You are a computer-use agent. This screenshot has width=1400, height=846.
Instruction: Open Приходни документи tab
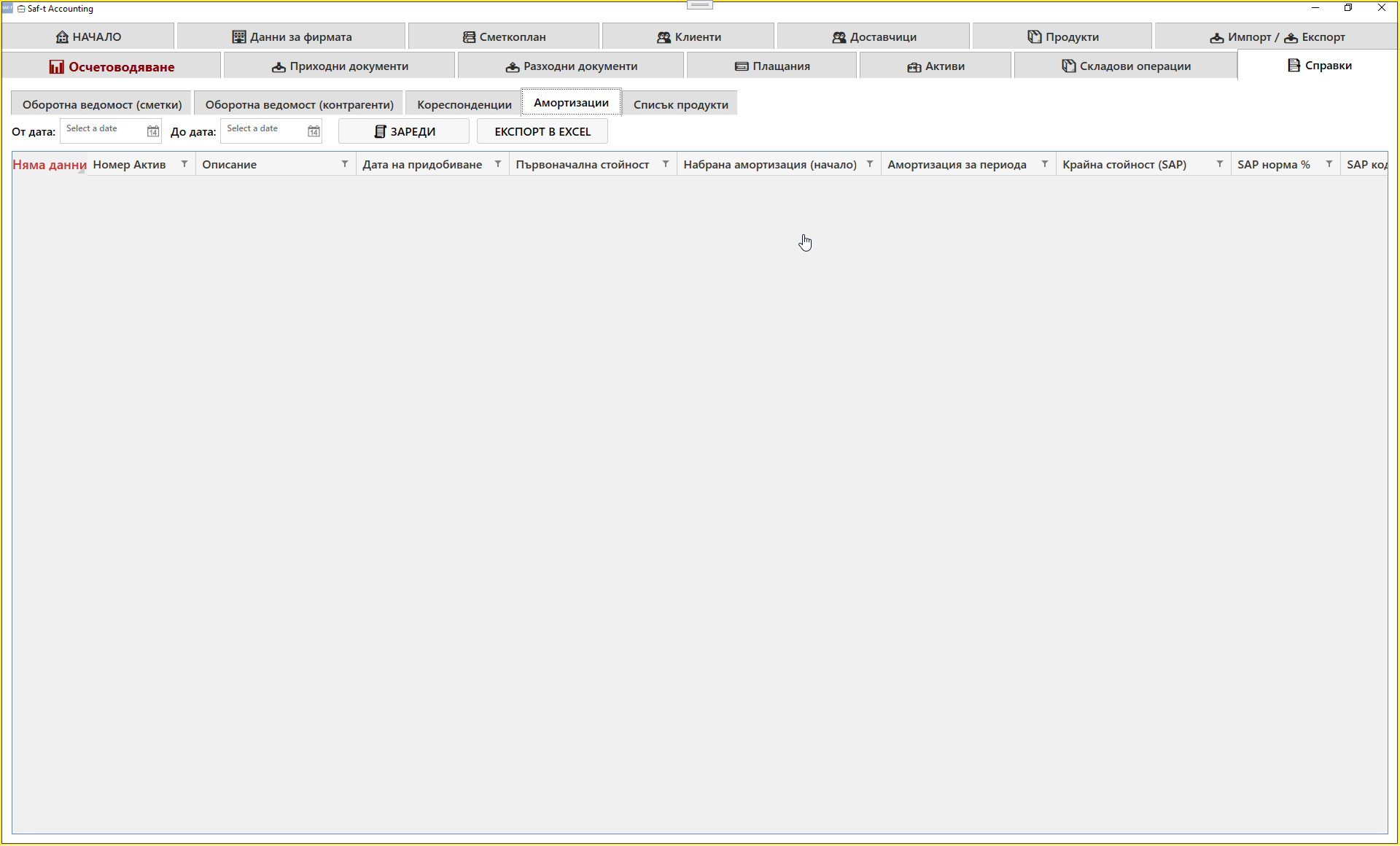point(340,66)
